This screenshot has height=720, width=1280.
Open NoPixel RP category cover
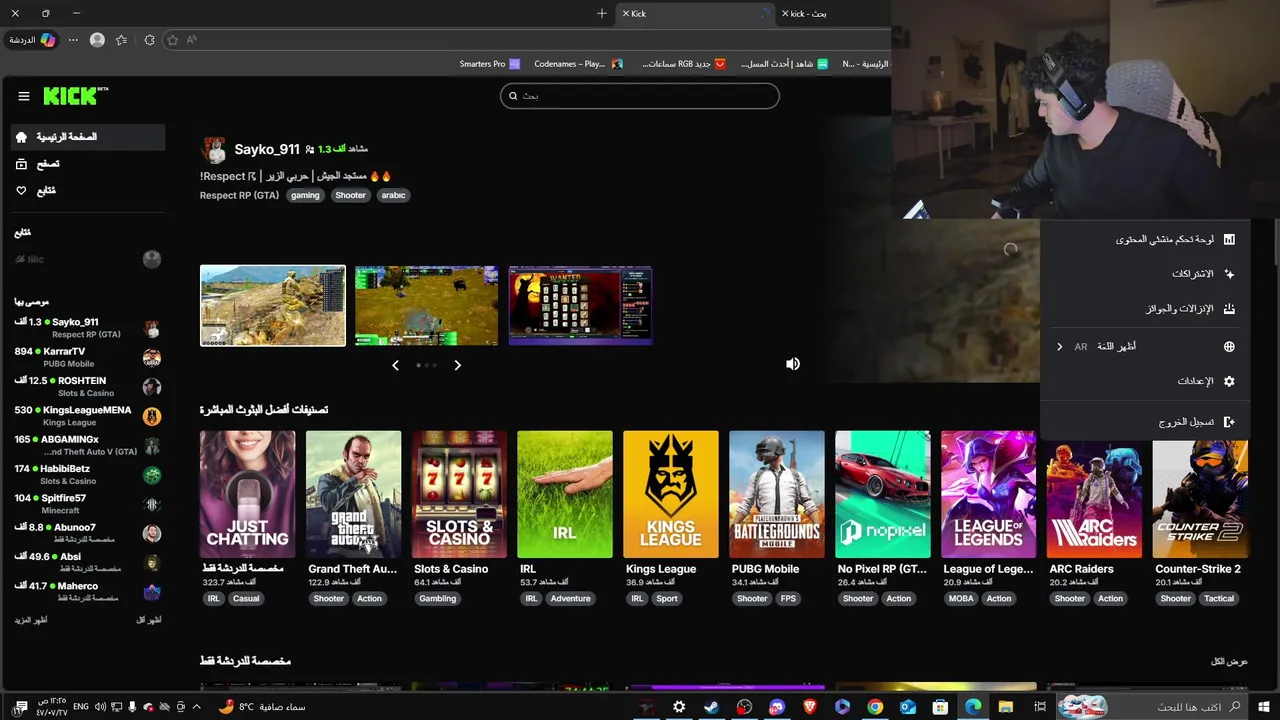pyautogui.click(x=883, y=494)
